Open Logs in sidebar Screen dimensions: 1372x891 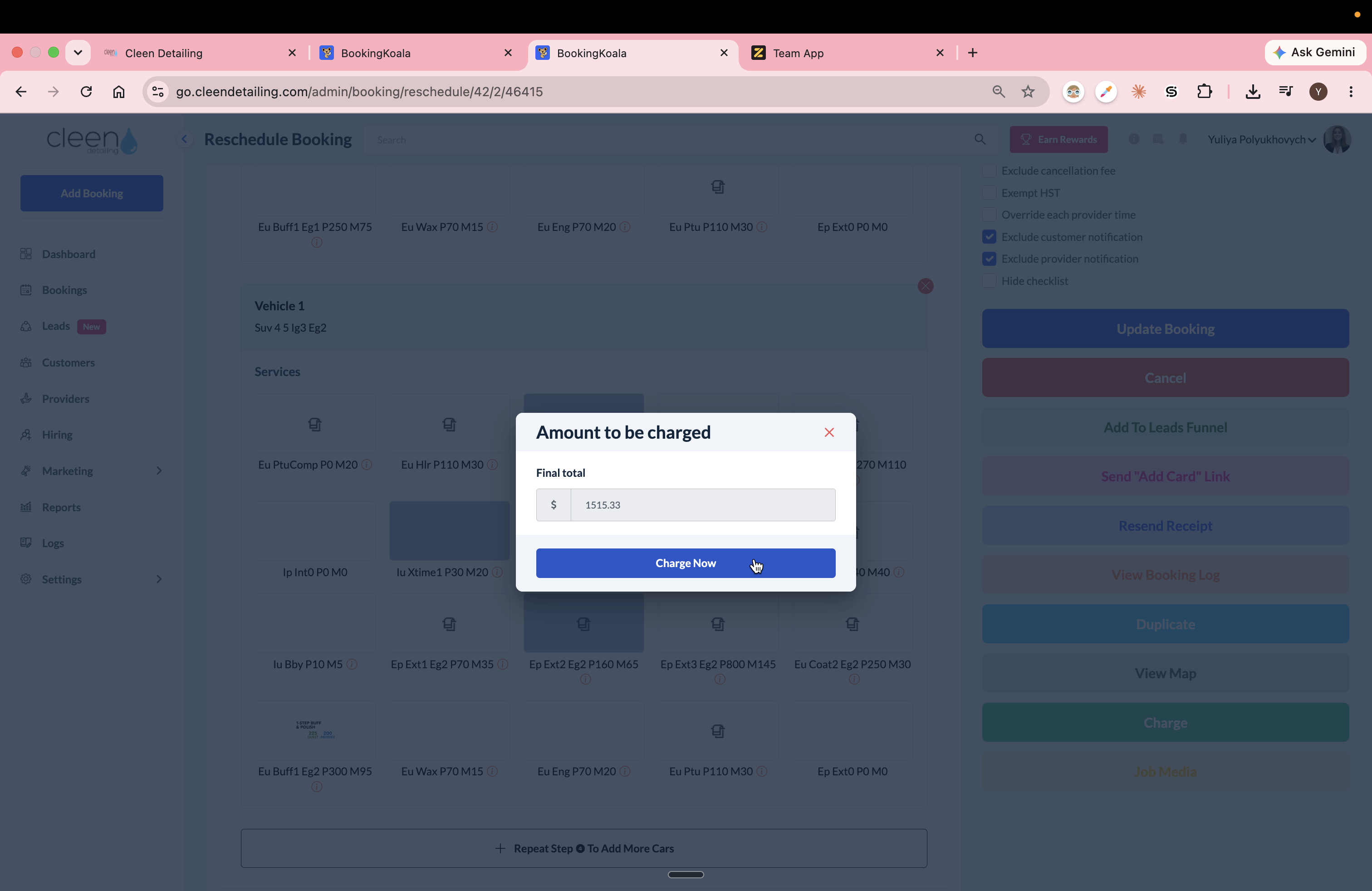pyautogui.click(x=53, y=543)
